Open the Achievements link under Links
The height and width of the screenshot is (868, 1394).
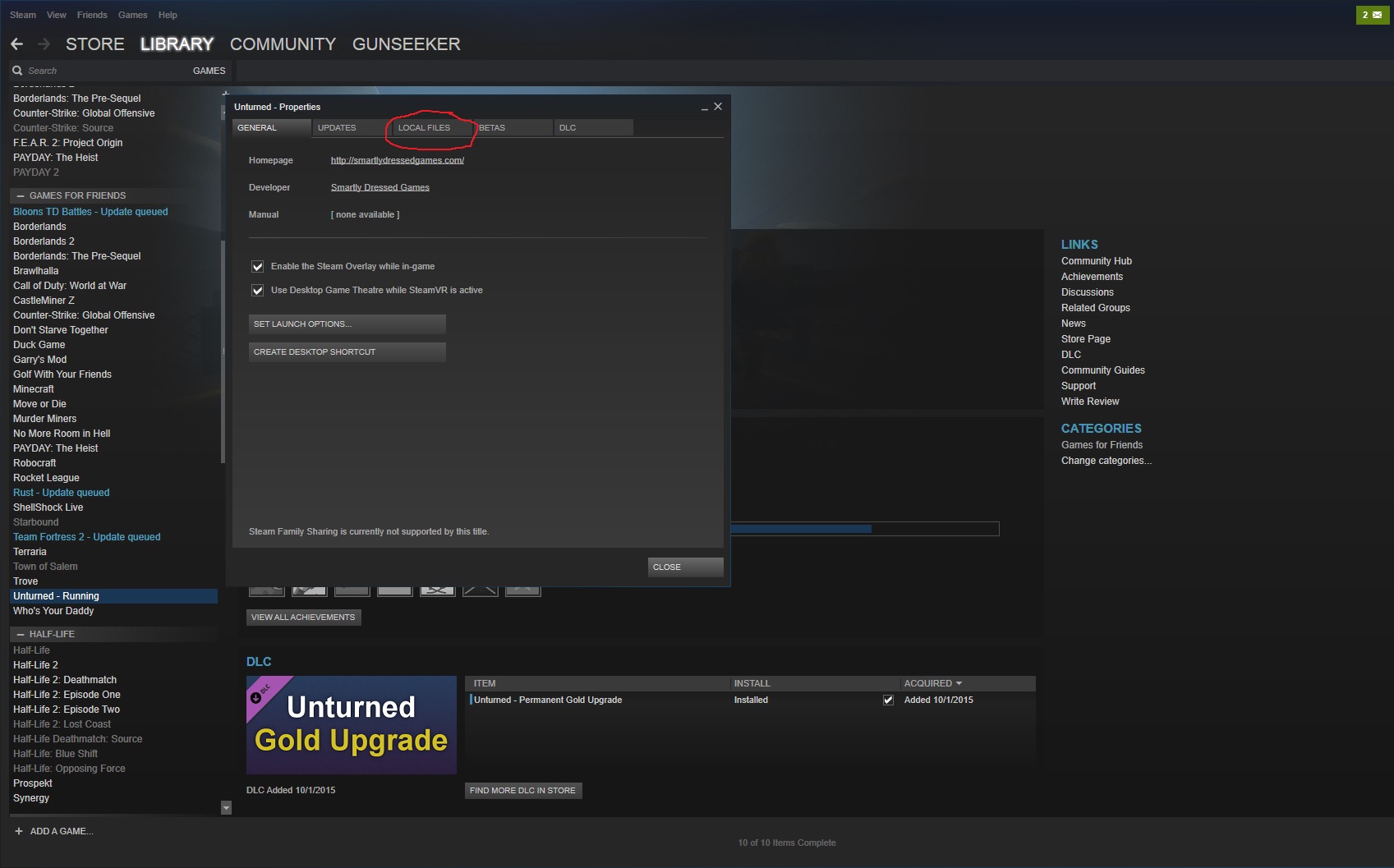(1092, 277)
